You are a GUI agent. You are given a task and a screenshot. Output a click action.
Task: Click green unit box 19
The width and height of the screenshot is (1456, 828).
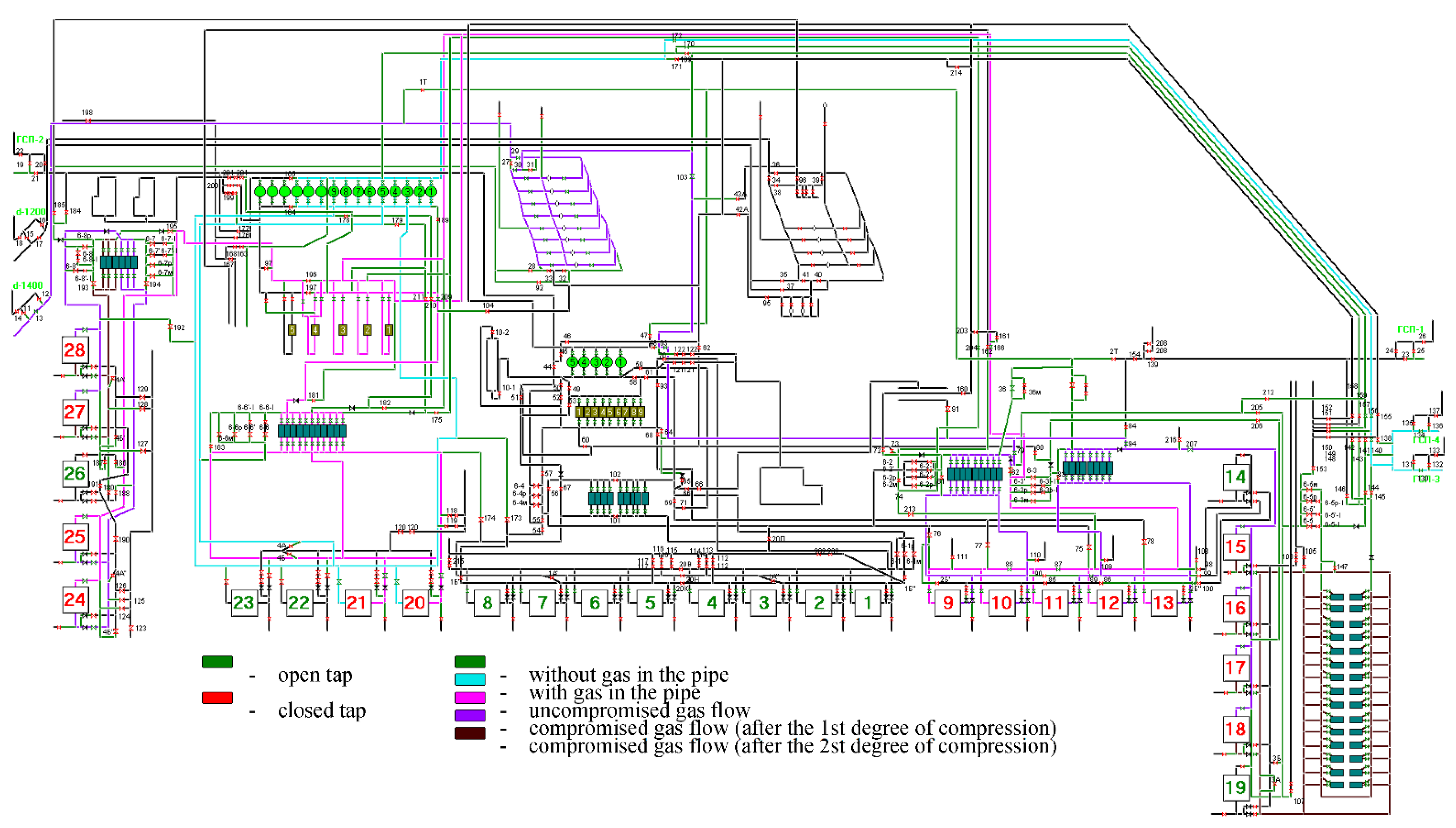click(1236, 787)
